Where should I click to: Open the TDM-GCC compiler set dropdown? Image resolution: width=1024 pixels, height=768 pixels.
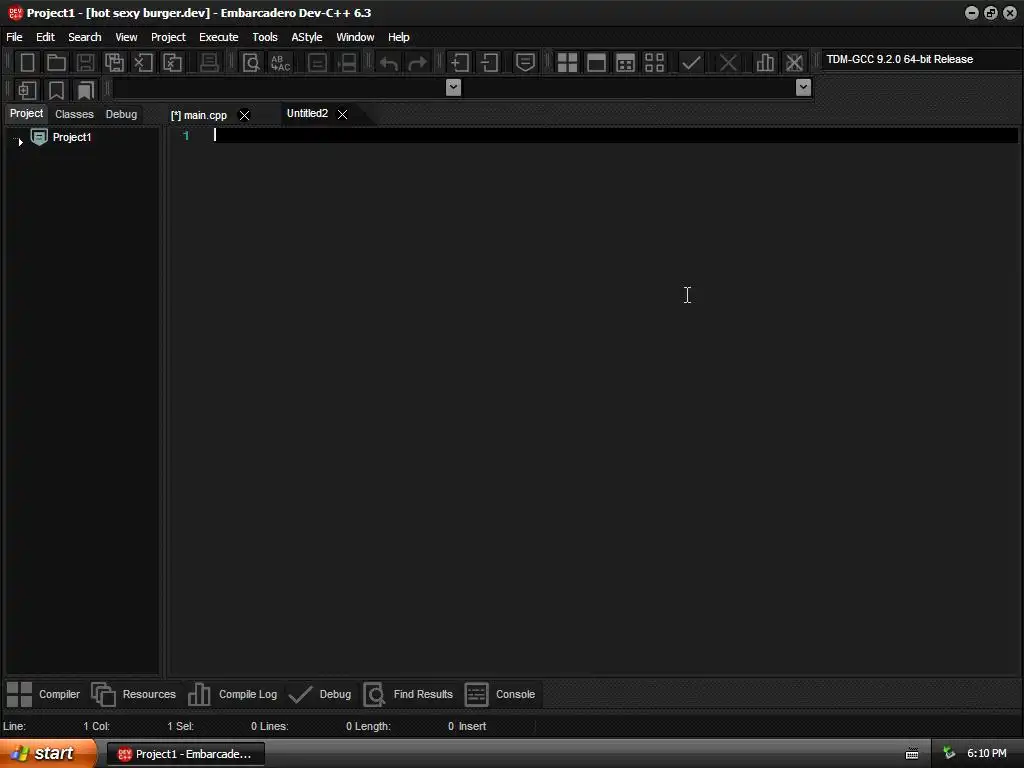pos(921,59)
